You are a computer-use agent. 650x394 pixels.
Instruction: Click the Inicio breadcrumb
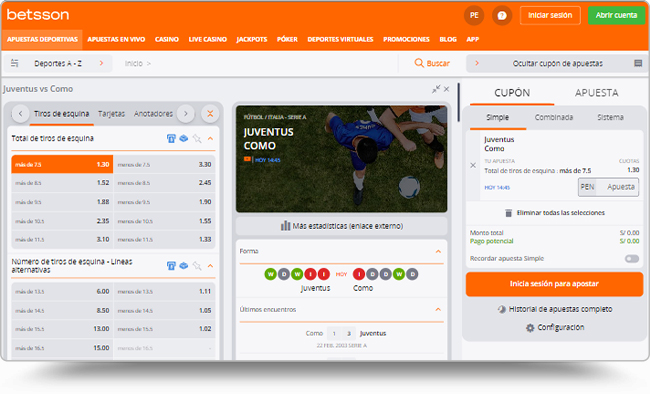[133, 63]
